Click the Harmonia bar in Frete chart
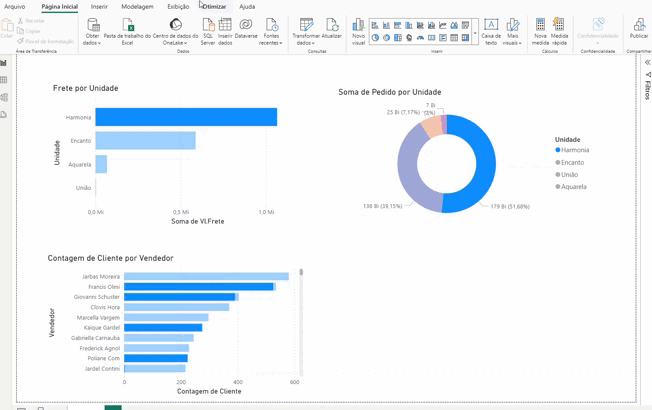This screenshot has height=410, width=652. pyautogui.click(x=186, y=118)
